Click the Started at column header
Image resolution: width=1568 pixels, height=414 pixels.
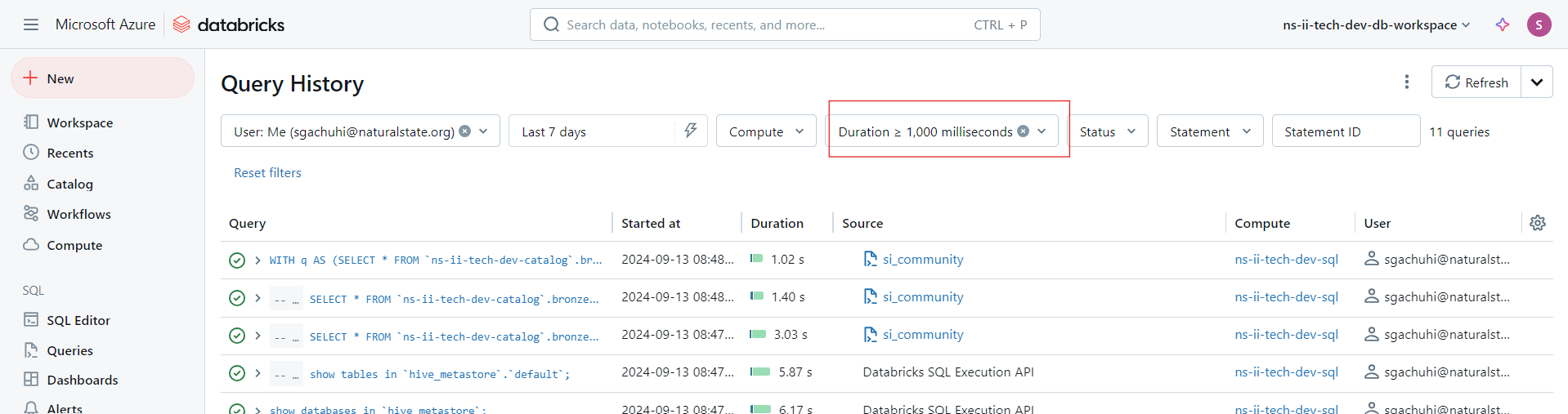(x=651, y=223)
